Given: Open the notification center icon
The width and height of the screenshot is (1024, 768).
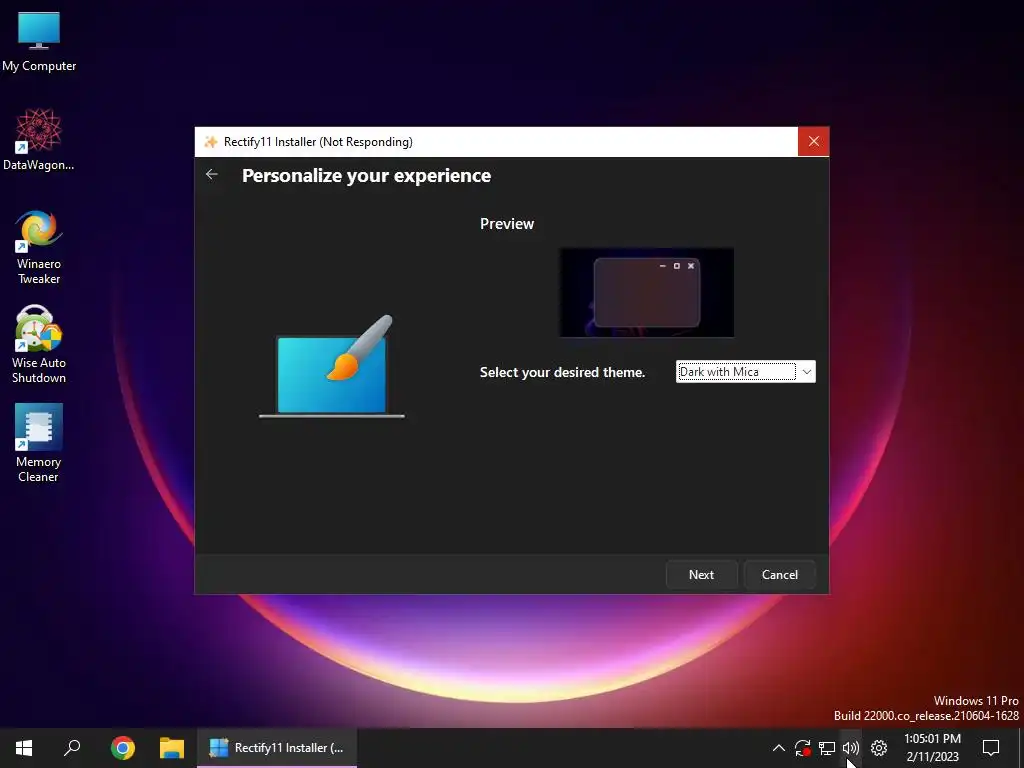Looking at the screenshot, I should point(991,748).
